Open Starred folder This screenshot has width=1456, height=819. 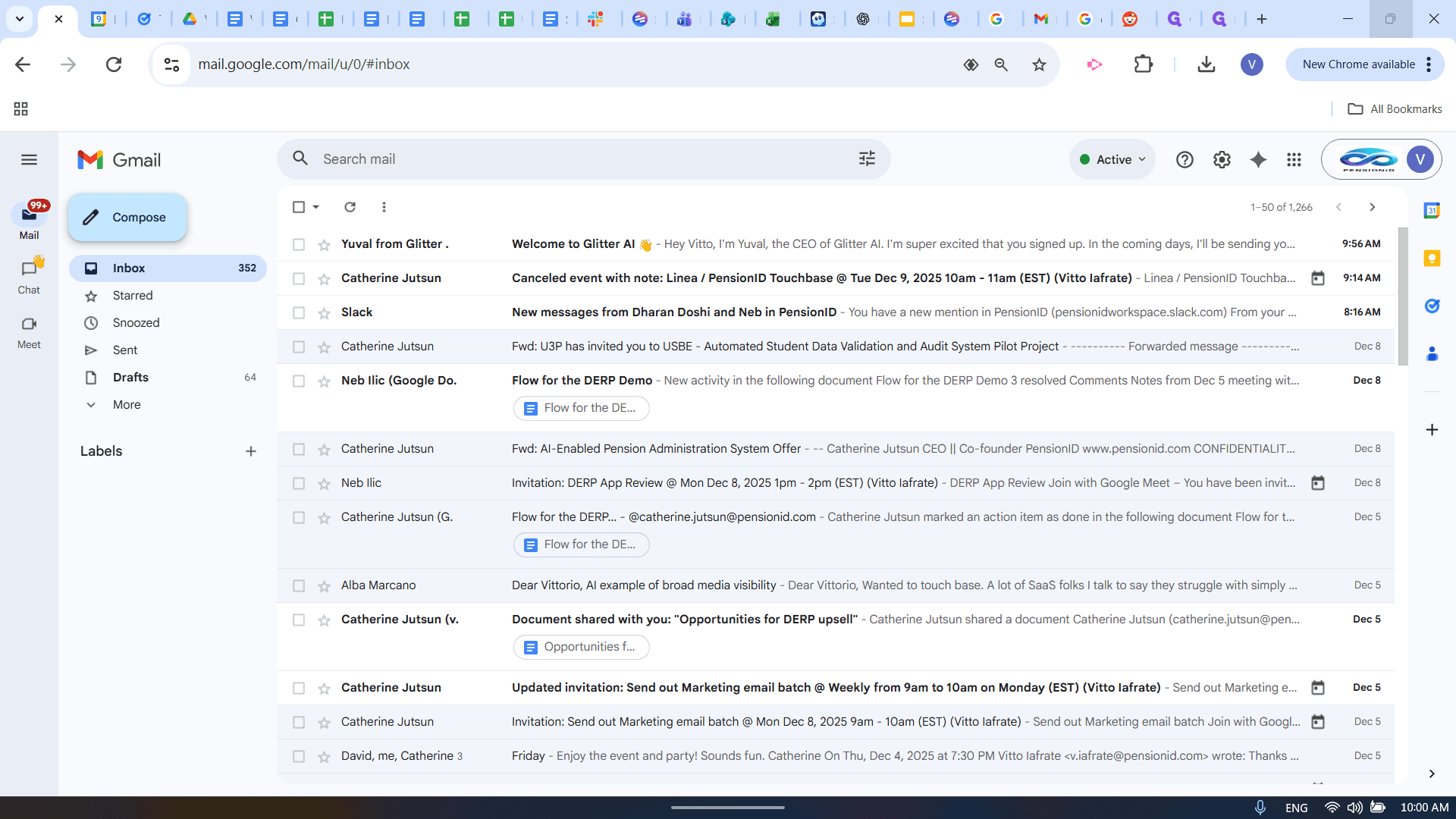pos(168,295)
